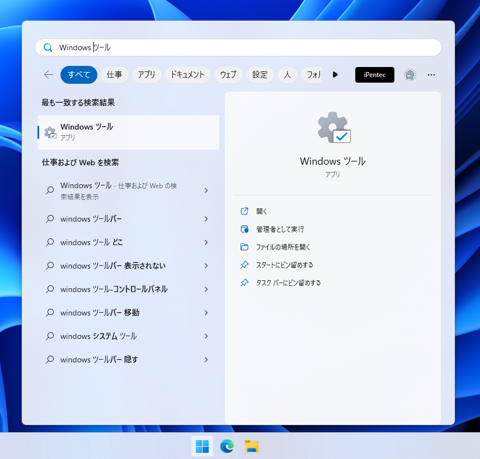Click the open icon next to 開く

244,211
